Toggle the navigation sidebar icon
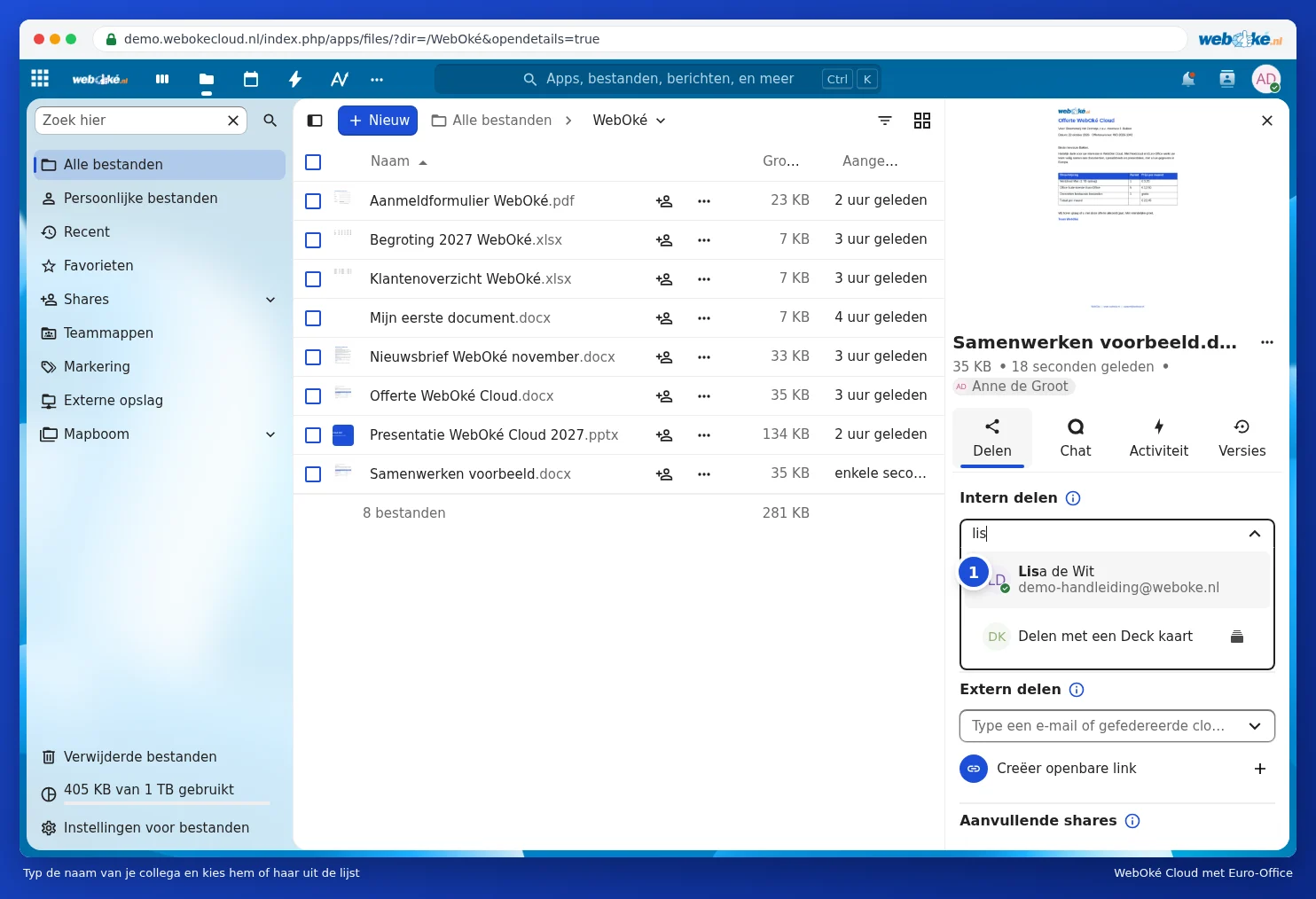Viewport: 1316px width, 899px height. (315, 121)
